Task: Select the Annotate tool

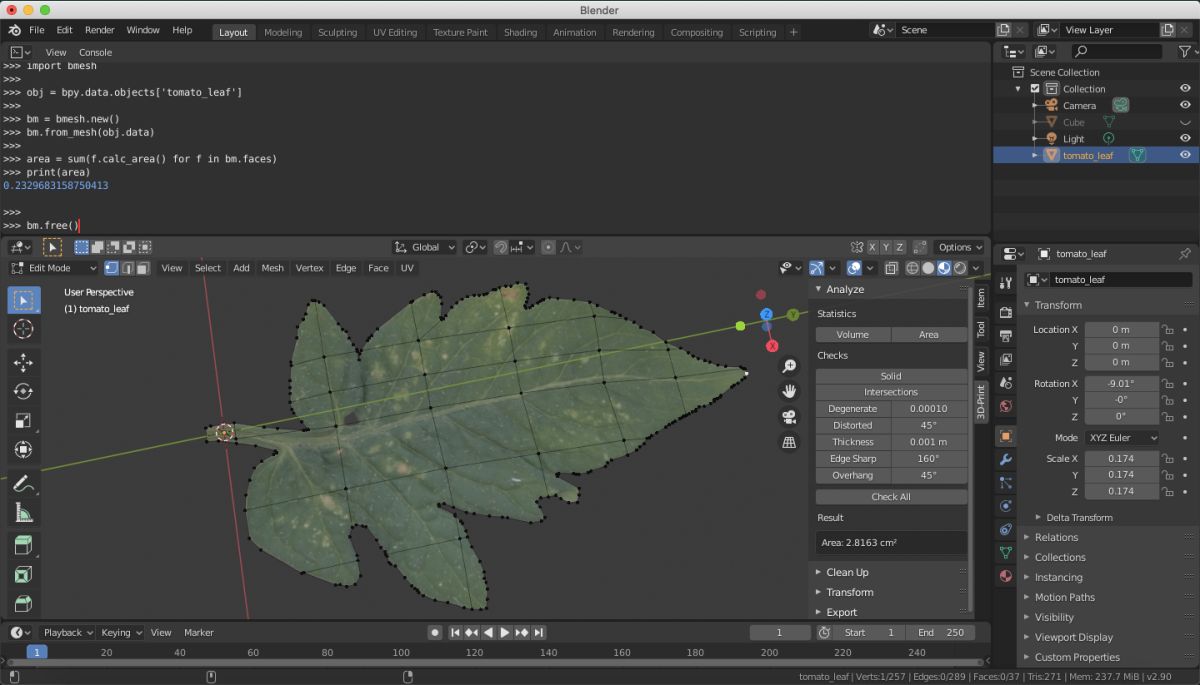Action: coord(24,484)
